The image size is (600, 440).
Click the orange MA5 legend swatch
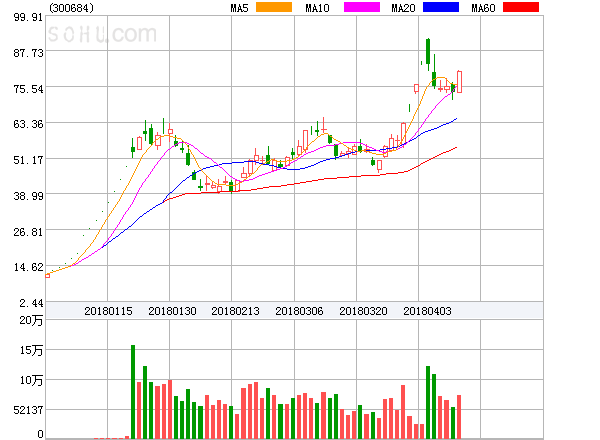pos(274,7)
